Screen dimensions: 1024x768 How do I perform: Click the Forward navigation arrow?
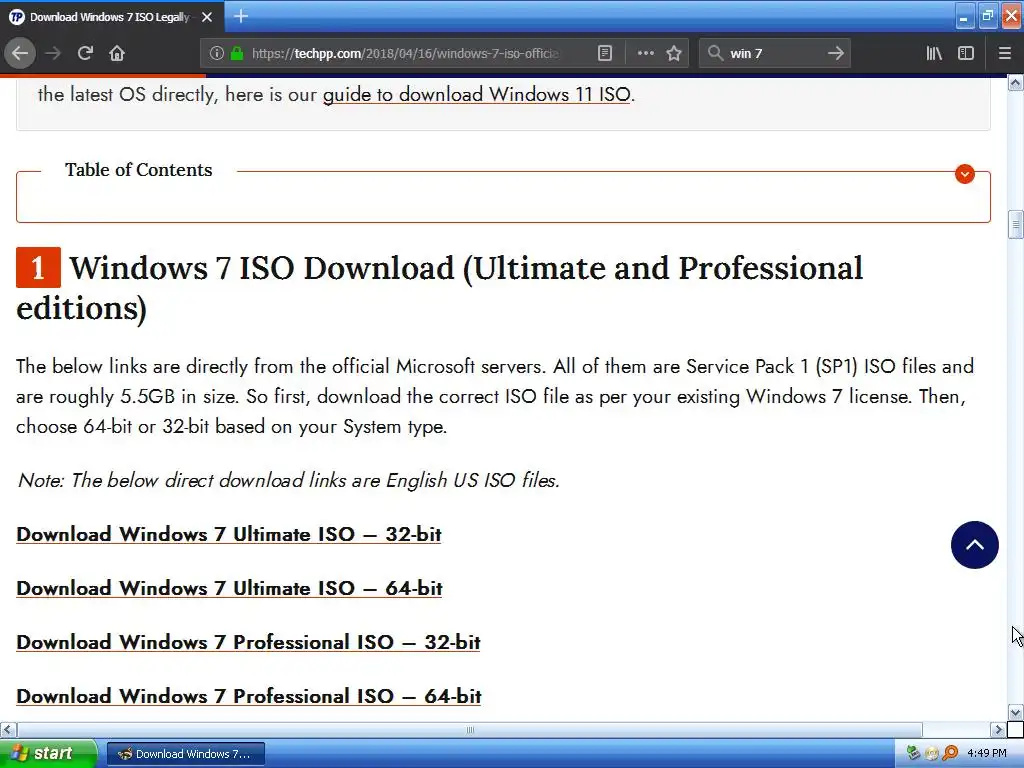[x=53, y=53]
